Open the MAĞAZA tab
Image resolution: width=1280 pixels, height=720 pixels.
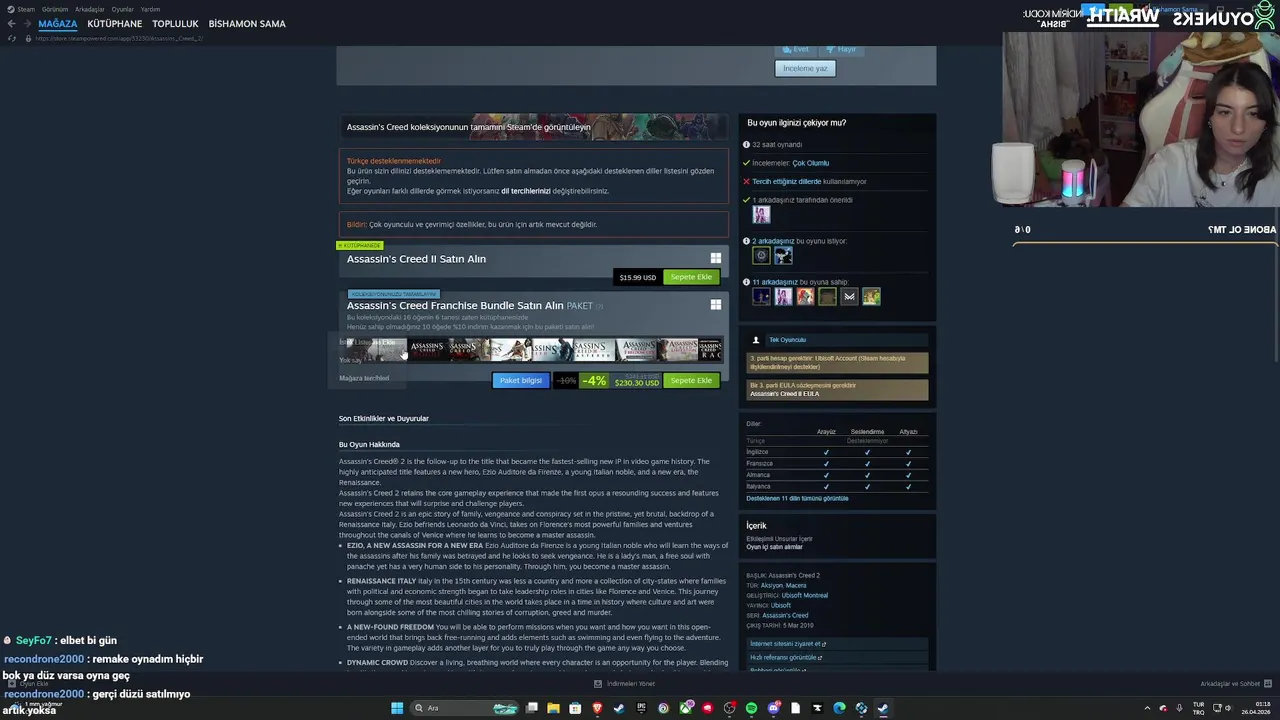click(x=57, y=24)
